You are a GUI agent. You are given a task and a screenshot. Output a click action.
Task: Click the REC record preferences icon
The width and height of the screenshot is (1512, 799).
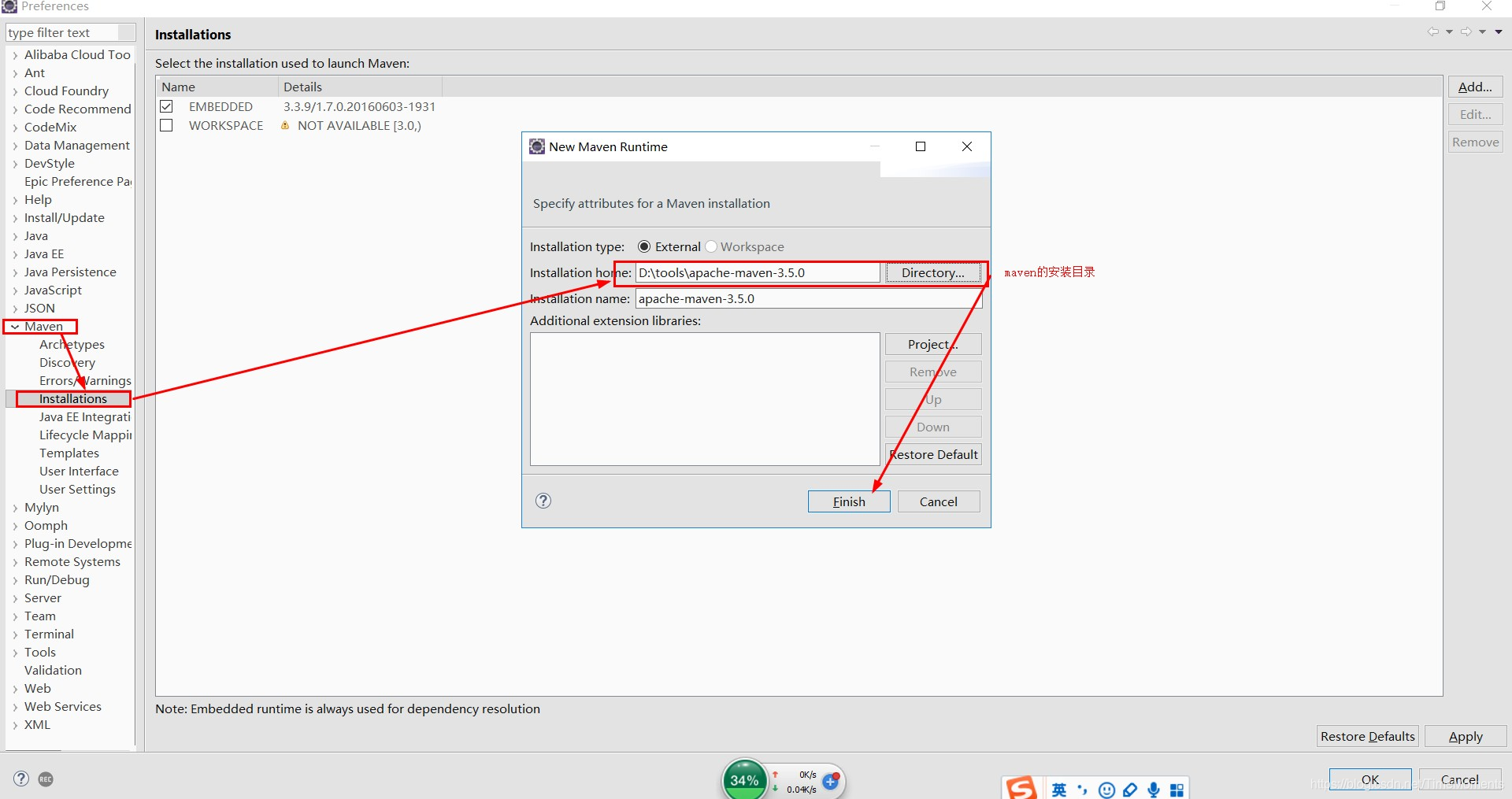pos(46,779)
